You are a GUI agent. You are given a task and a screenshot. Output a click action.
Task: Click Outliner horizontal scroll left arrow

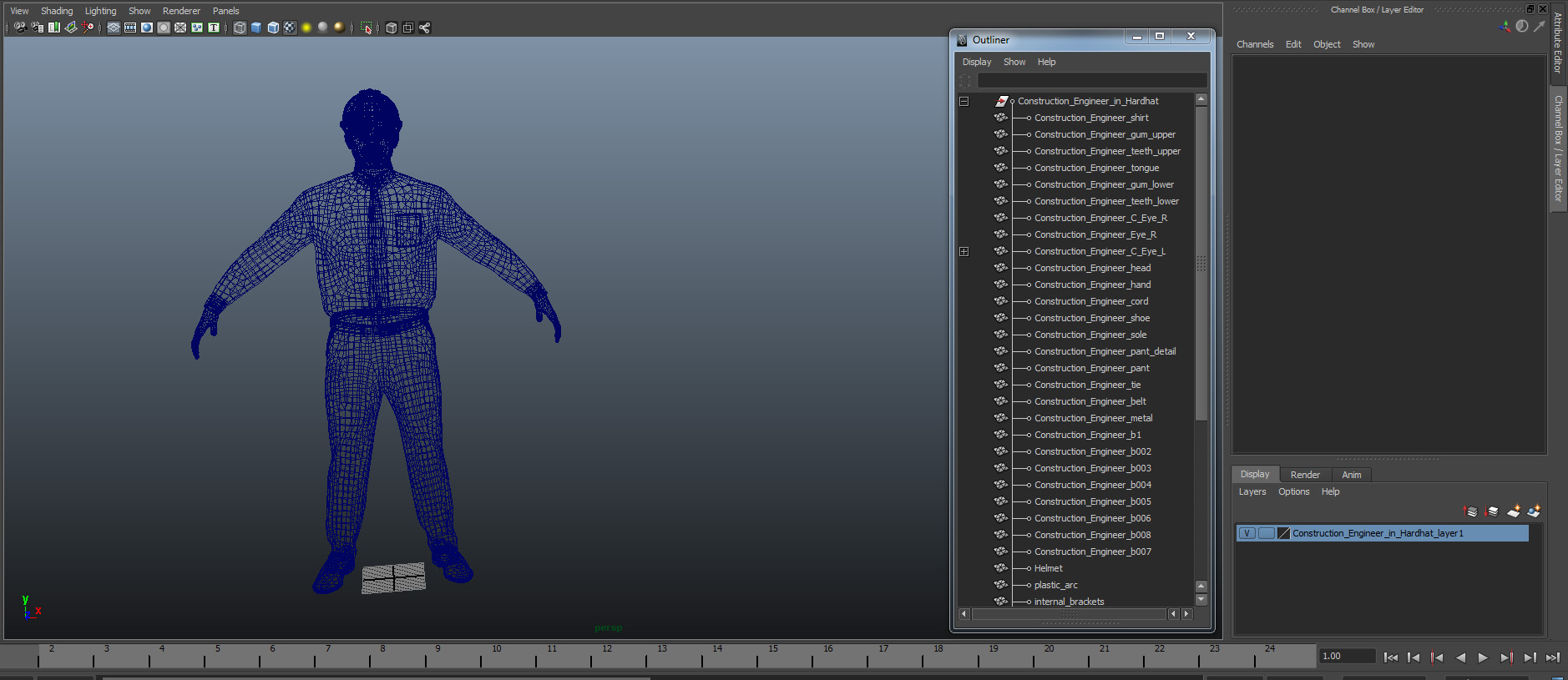point(964,614)
